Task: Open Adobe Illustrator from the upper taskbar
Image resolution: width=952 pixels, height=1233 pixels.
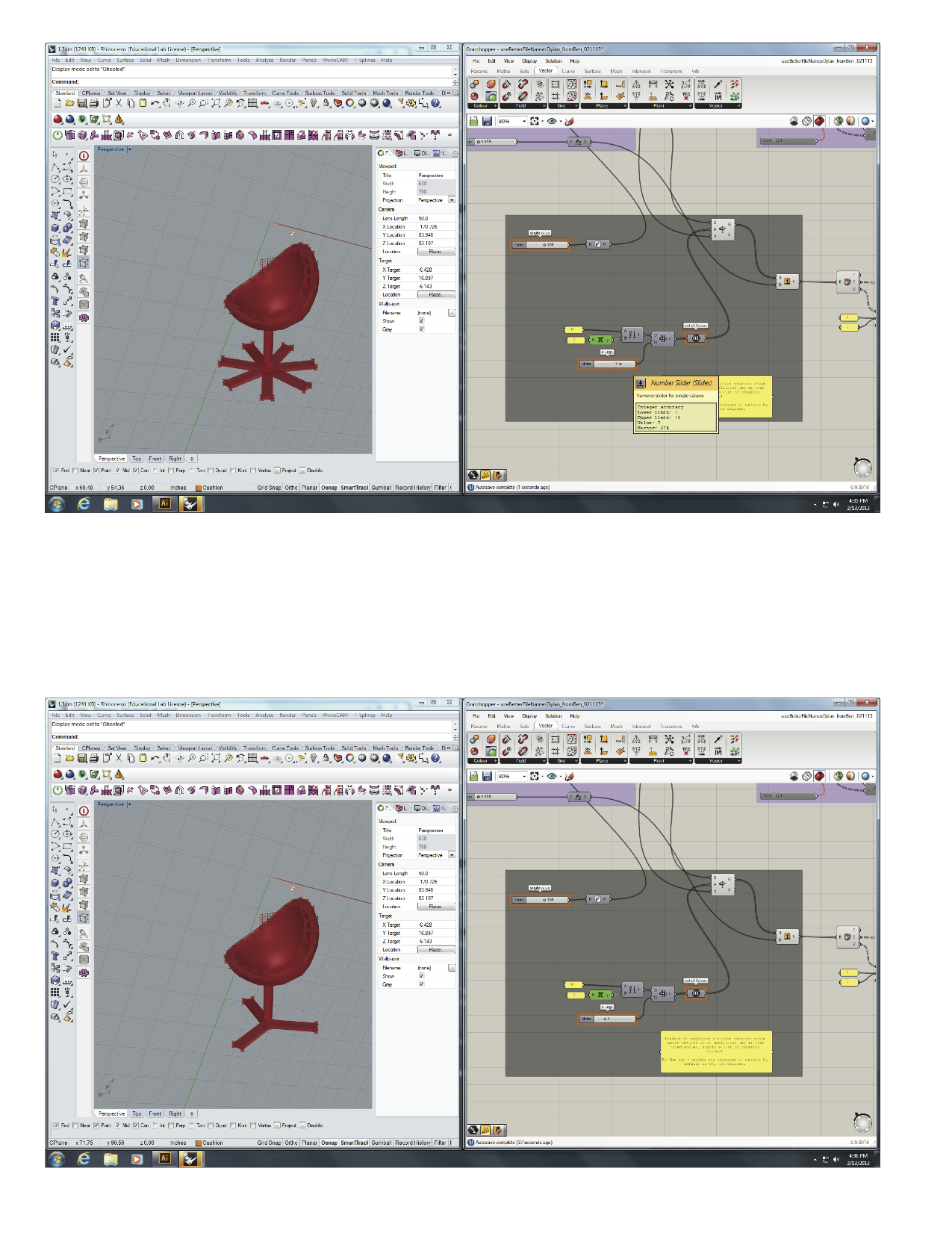Action: 165,504
